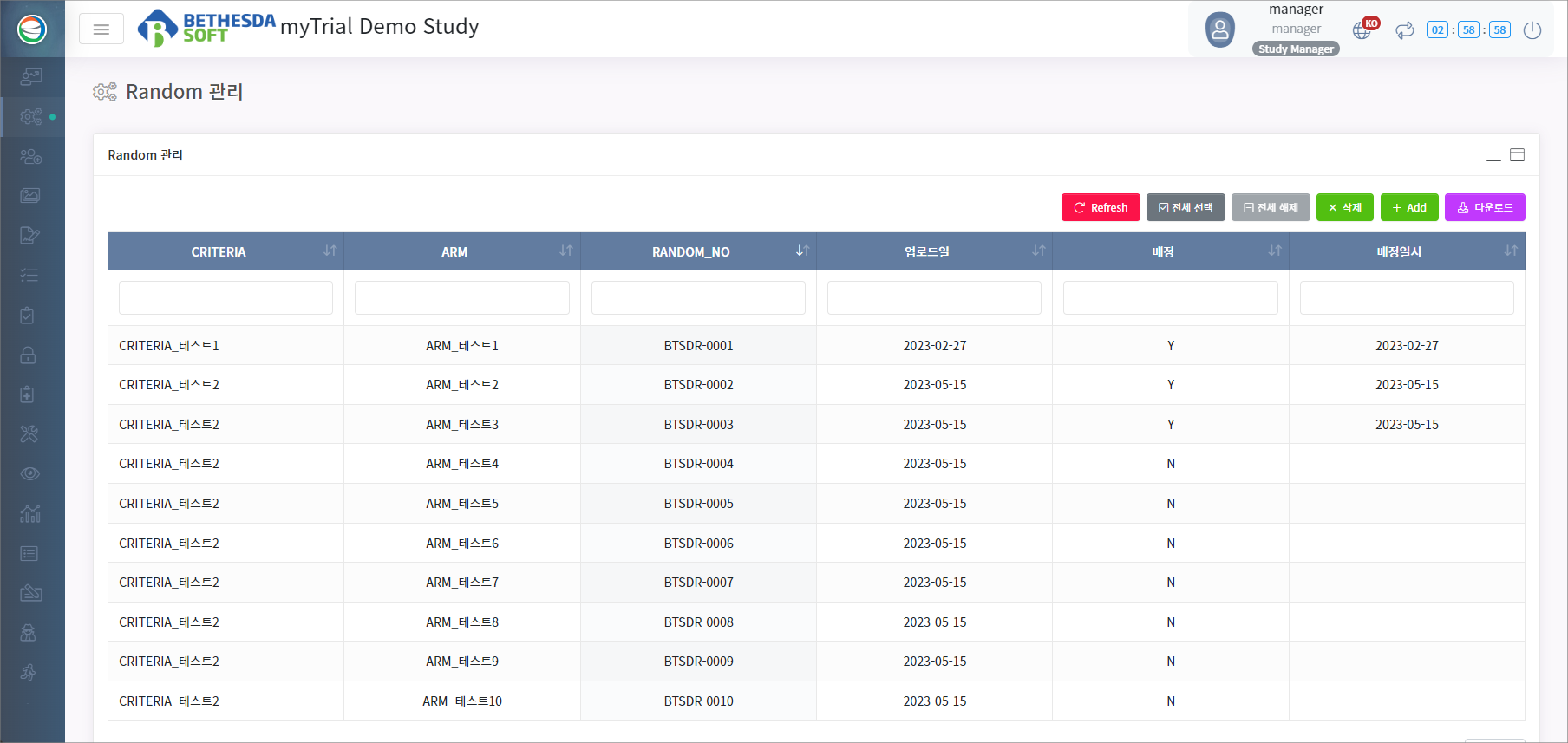Click the green Add button
Image resolution: width=1568 pixels, height=743 pixels.
pyautogui.click(x=1409, y=207)
